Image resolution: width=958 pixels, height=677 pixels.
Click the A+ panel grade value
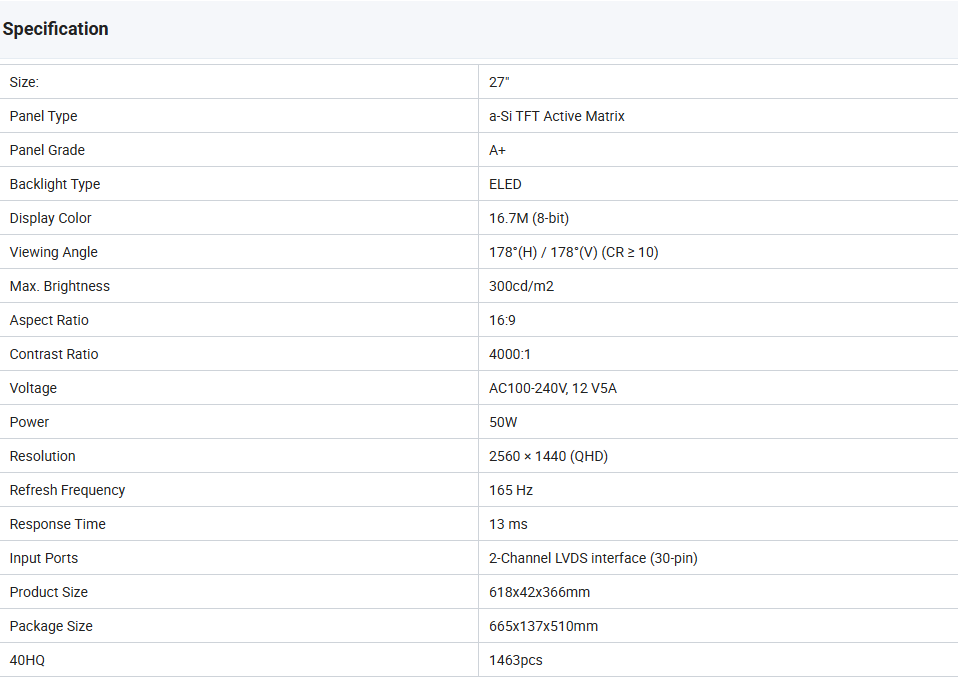[497, 150]
